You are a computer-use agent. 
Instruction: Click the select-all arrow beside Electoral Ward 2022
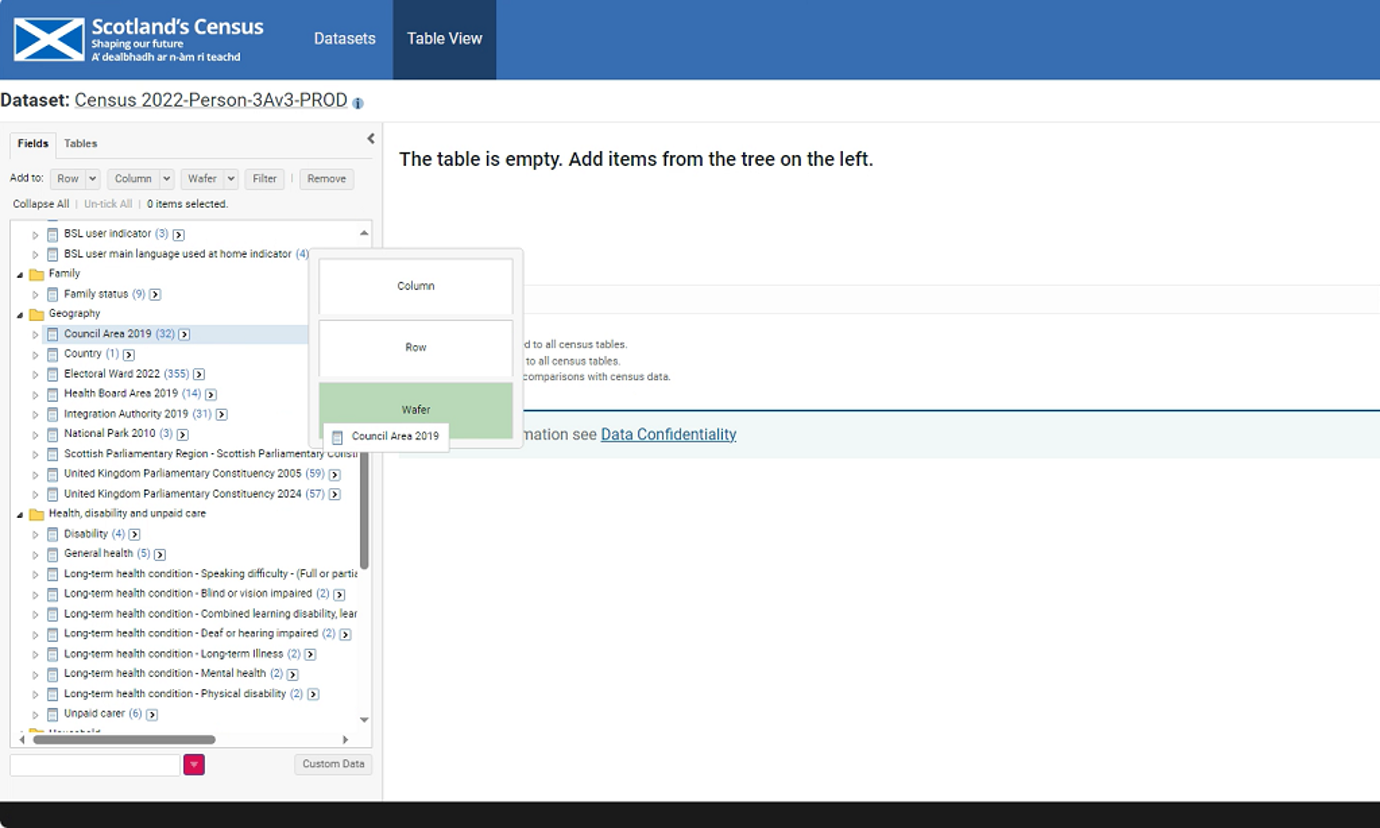(199, 374)
